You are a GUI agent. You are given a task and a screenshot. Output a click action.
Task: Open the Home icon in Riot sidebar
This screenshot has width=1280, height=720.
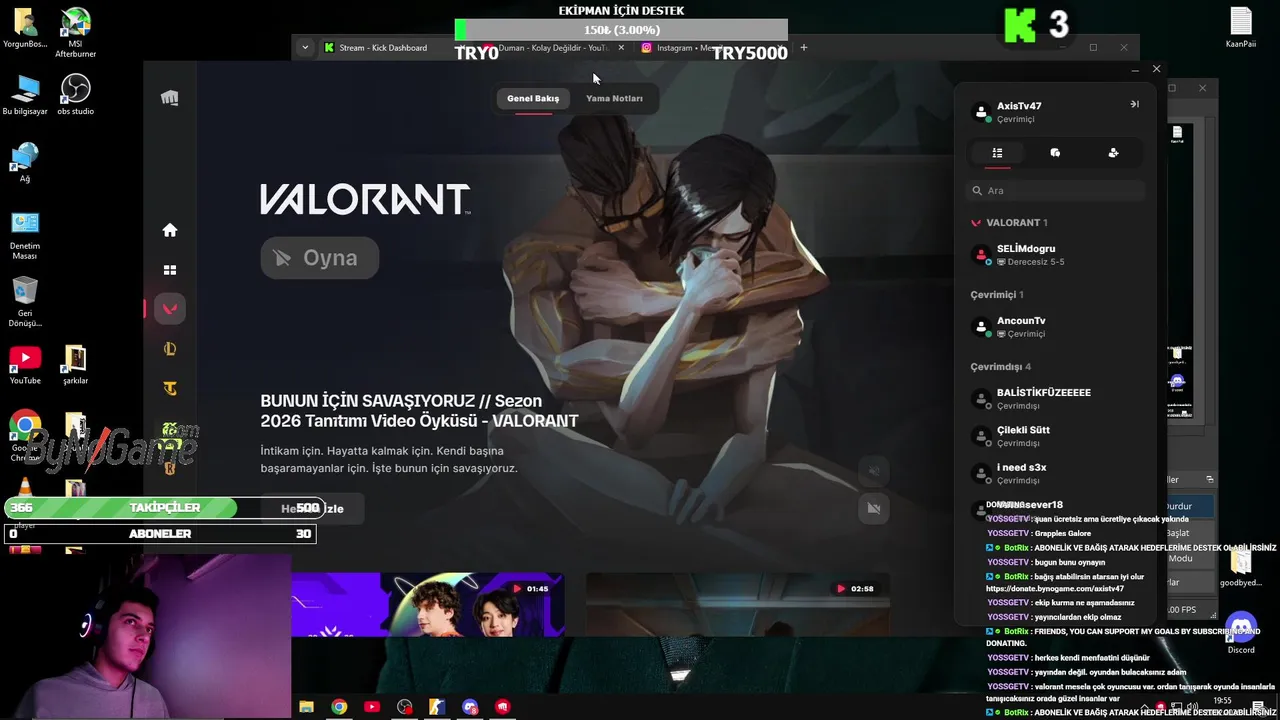pyautogui.click(x=170, y=230)
